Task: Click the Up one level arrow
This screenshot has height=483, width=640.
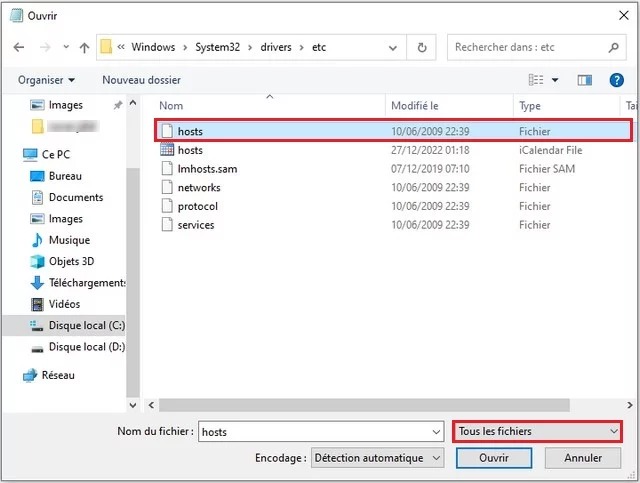Action: (x=83, y=48)
